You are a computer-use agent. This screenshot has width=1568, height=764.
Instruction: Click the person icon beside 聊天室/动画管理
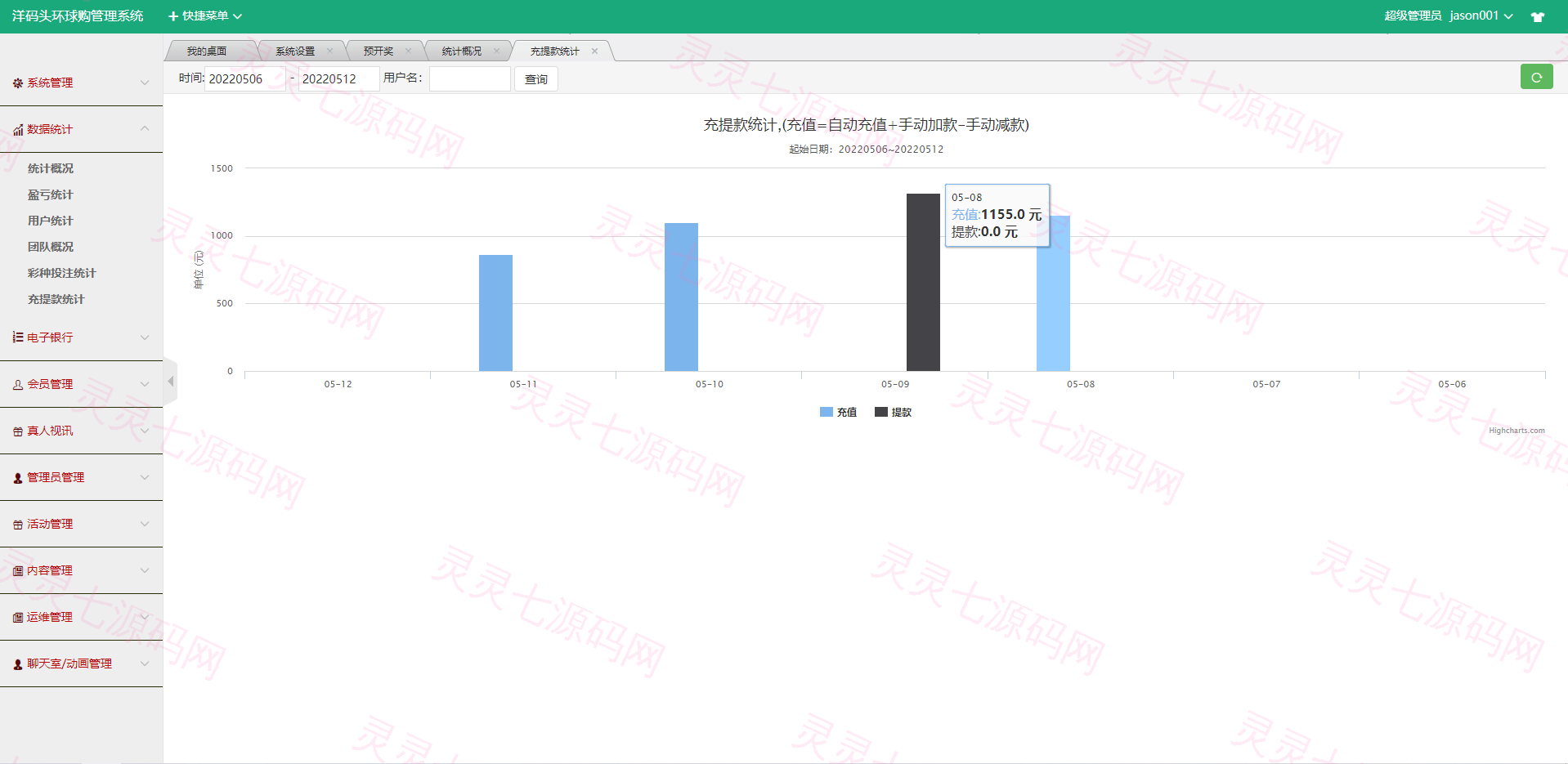18,663
